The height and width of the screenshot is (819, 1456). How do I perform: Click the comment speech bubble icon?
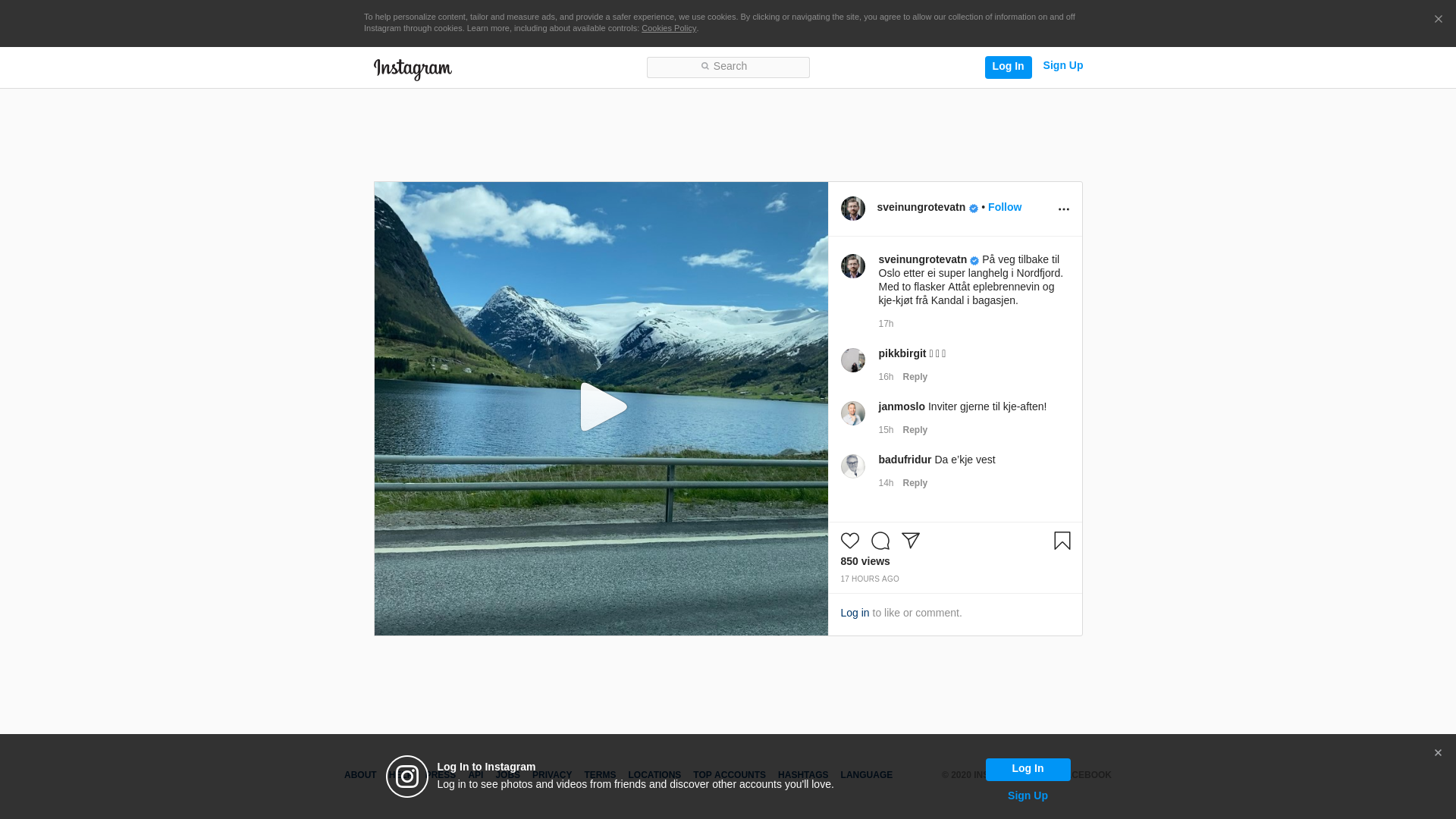[880, 541]
